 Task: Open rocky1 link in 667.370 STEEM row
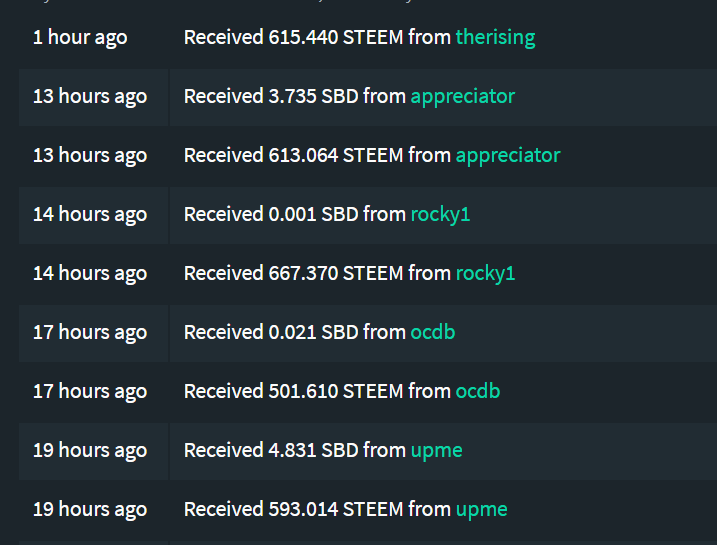(x=485, y=273)
